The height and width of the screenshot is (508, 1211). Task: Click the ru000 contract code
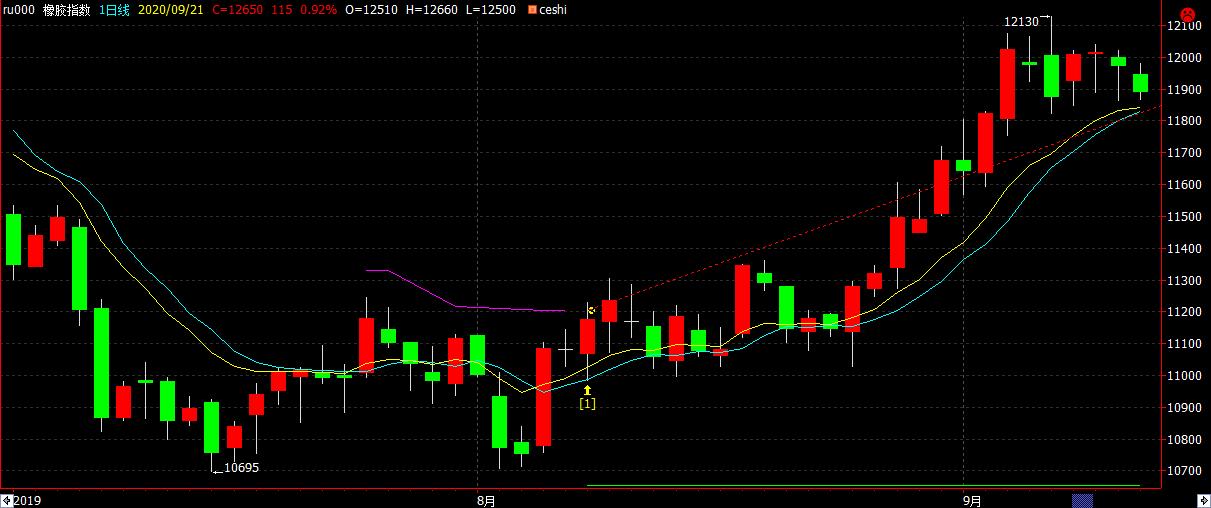[17, 10]
